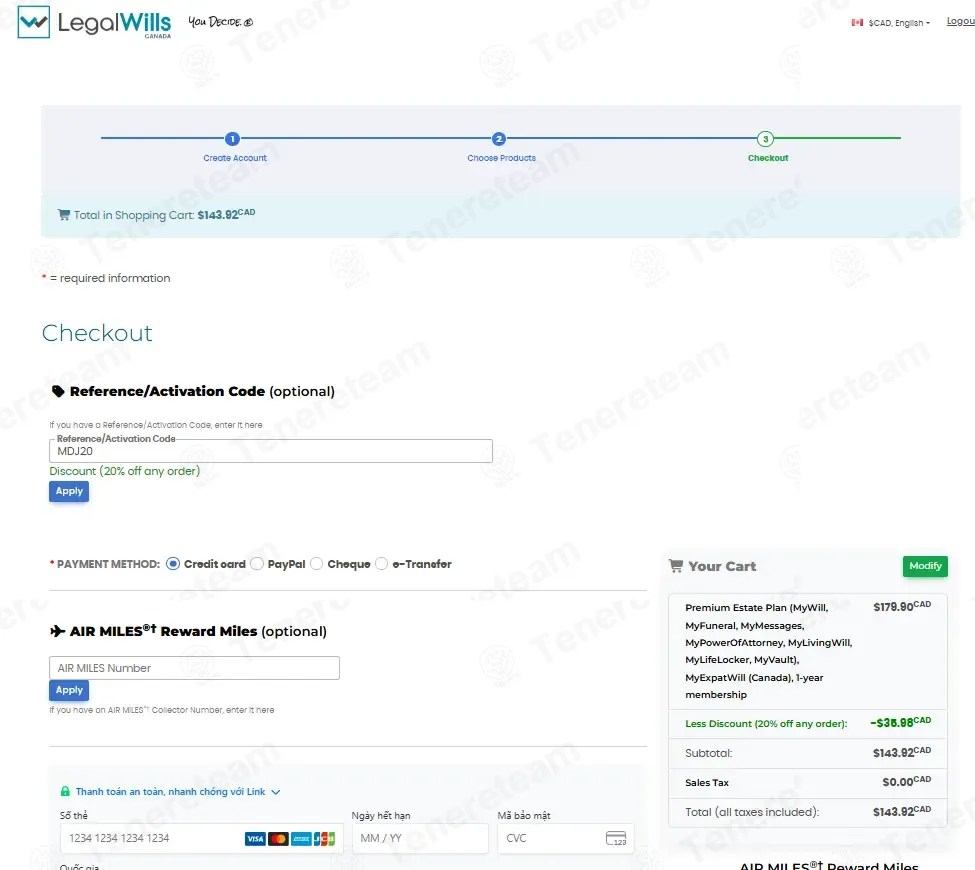
Task: Click the green lock icon
Action: click(x=65, y=791)
